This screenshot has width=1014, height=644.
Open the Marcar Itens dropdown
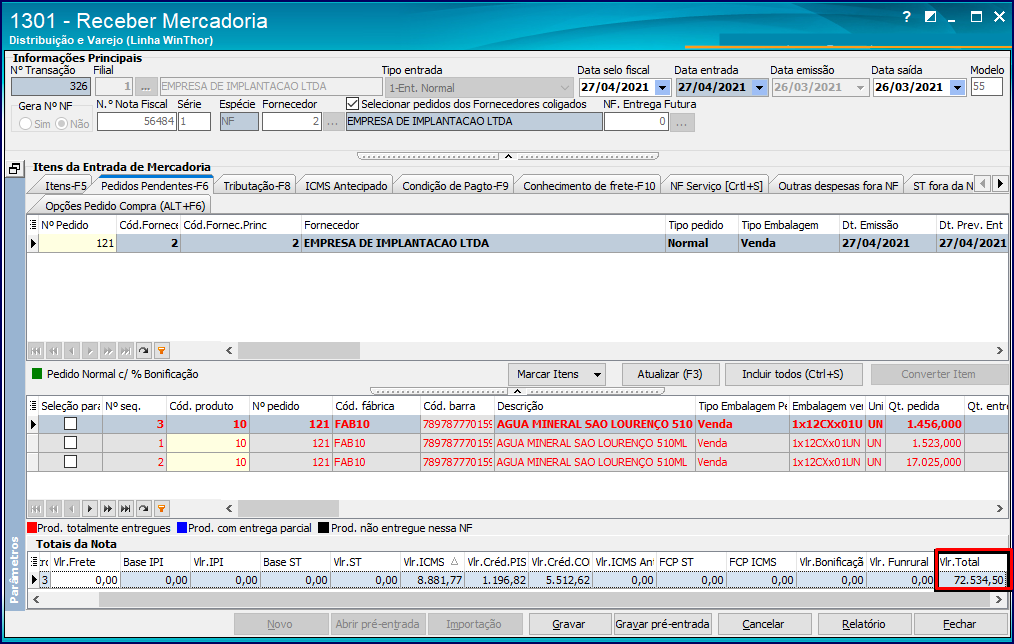point(598,374)
